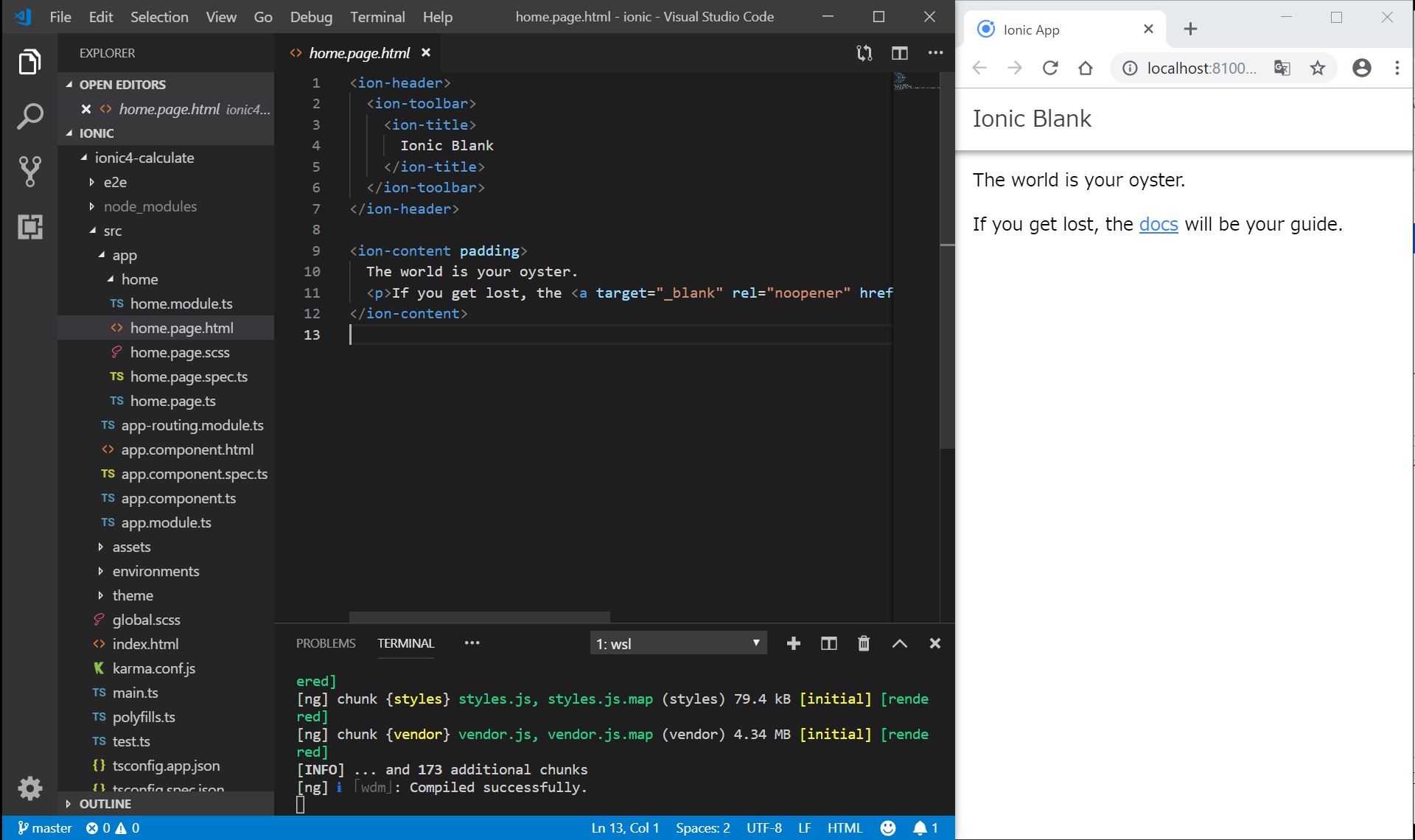Toggle bookmark star in Chrome address bar
The width and height of the screenshot is (1415, 840).
click(1317, 69)
